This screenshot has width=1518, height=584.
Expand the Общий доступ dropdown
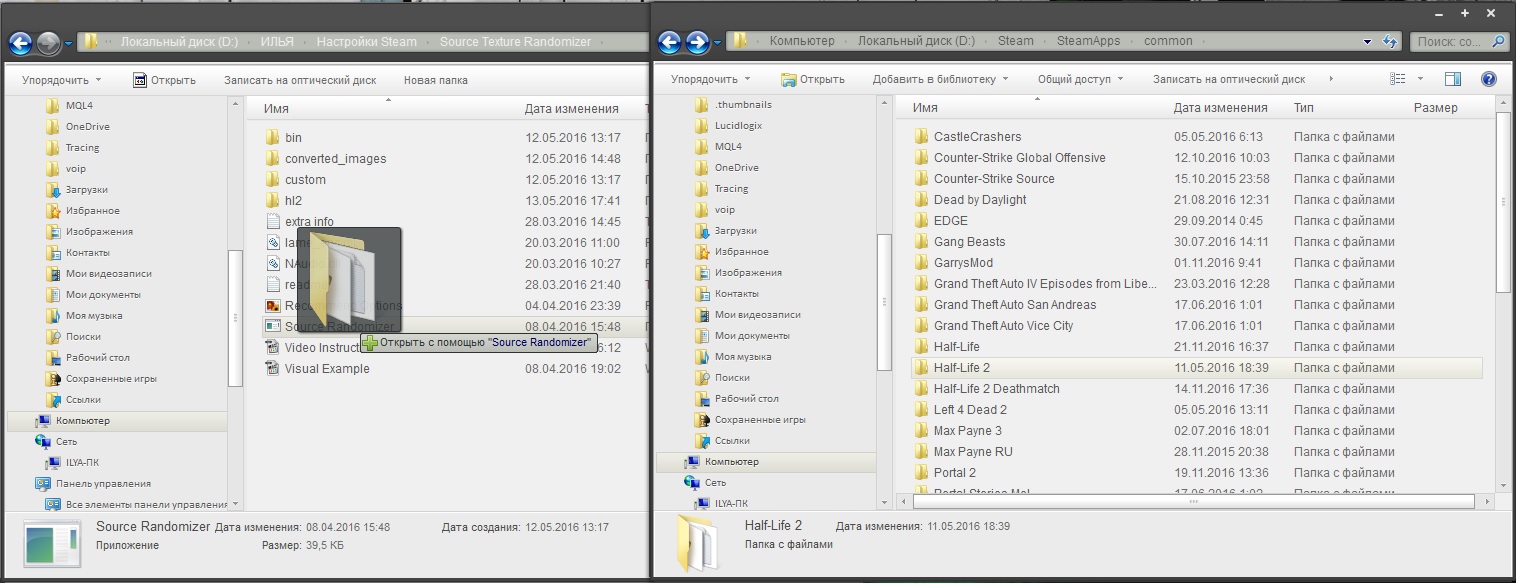(x=1080, y=79)
